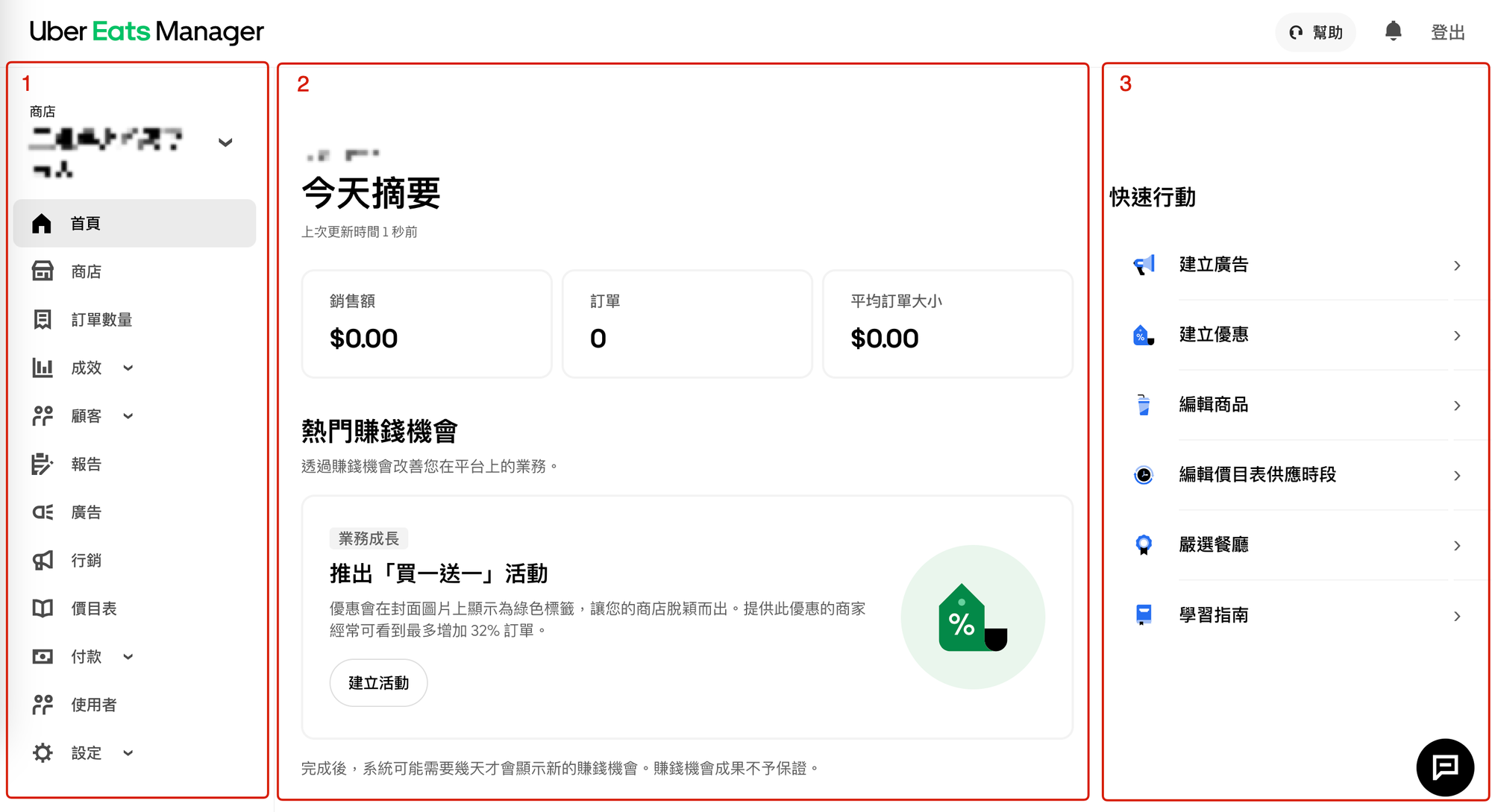Open the store selector dropdown chevron
This screenshot has width=1492, height=812.
tap(226, 142)
